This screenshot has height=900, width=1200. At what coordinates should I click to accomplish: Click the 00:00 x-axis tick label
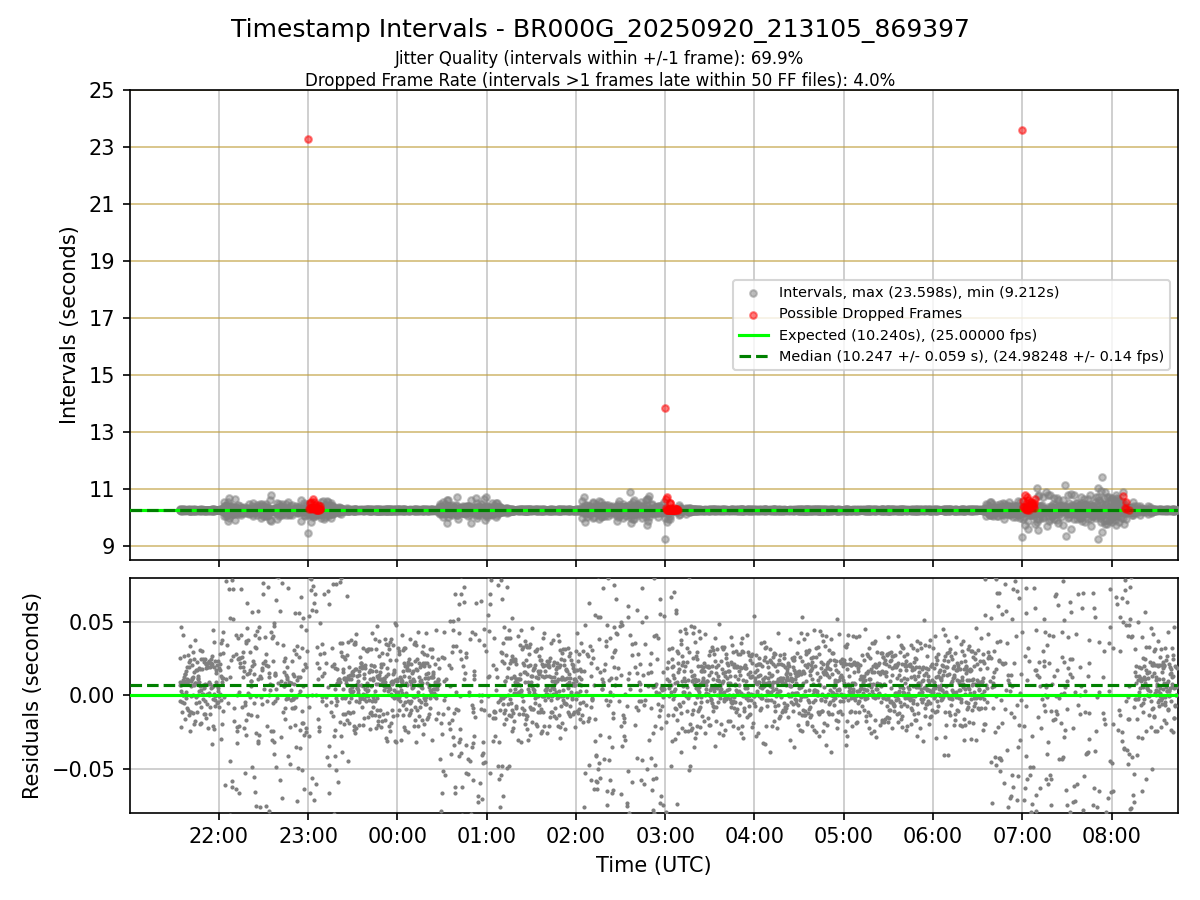tap(397, 836)
